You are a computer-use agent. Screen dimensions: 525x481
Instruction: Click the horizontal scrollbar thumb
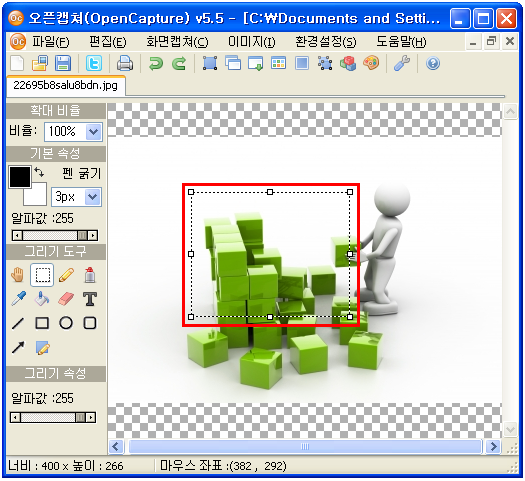coord(305,447)
